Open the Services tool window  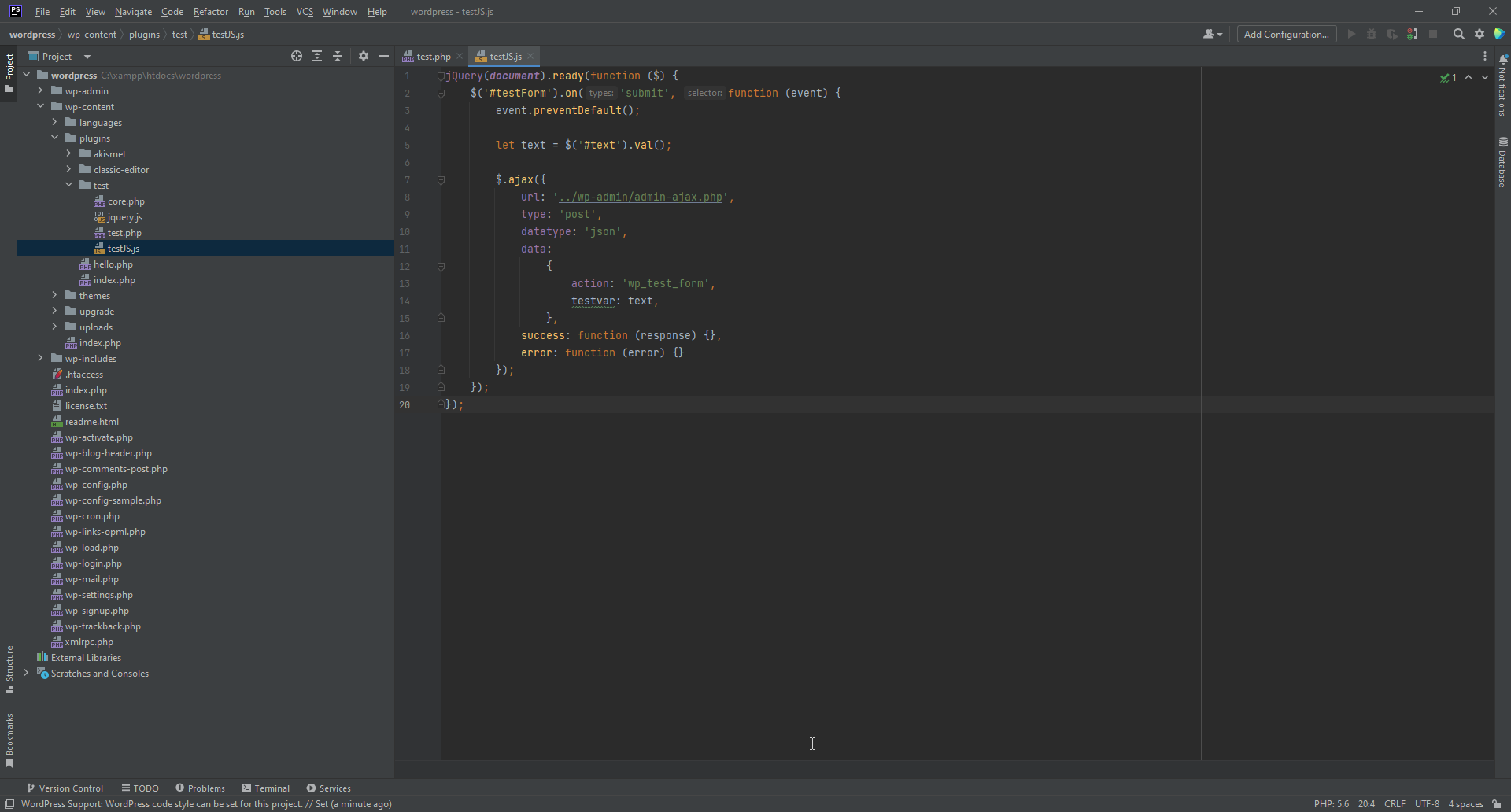pyautogui.click(x=328, y=788)
